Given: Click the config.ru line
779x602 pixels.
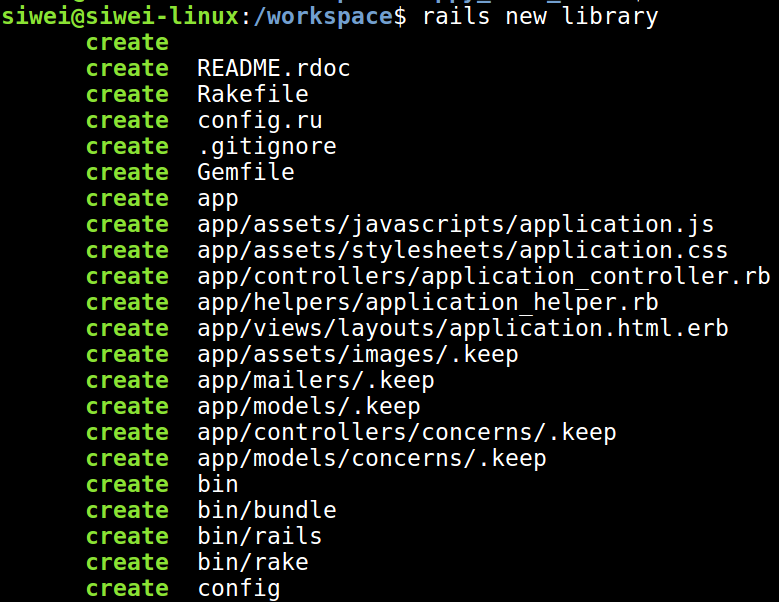Looking at the screenshot, I should tap(260, 121).
